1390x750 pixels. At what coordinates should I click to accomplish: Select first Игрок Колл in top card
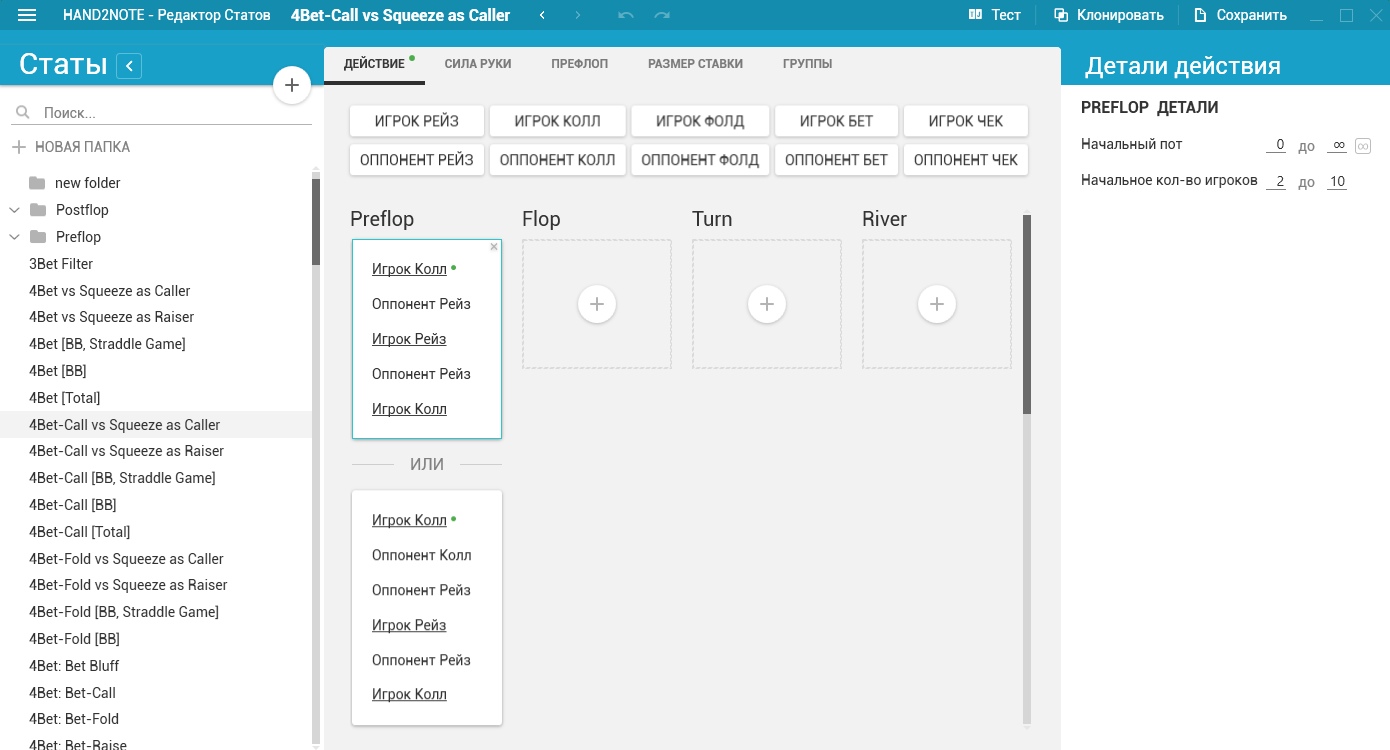tap(409, 269)
